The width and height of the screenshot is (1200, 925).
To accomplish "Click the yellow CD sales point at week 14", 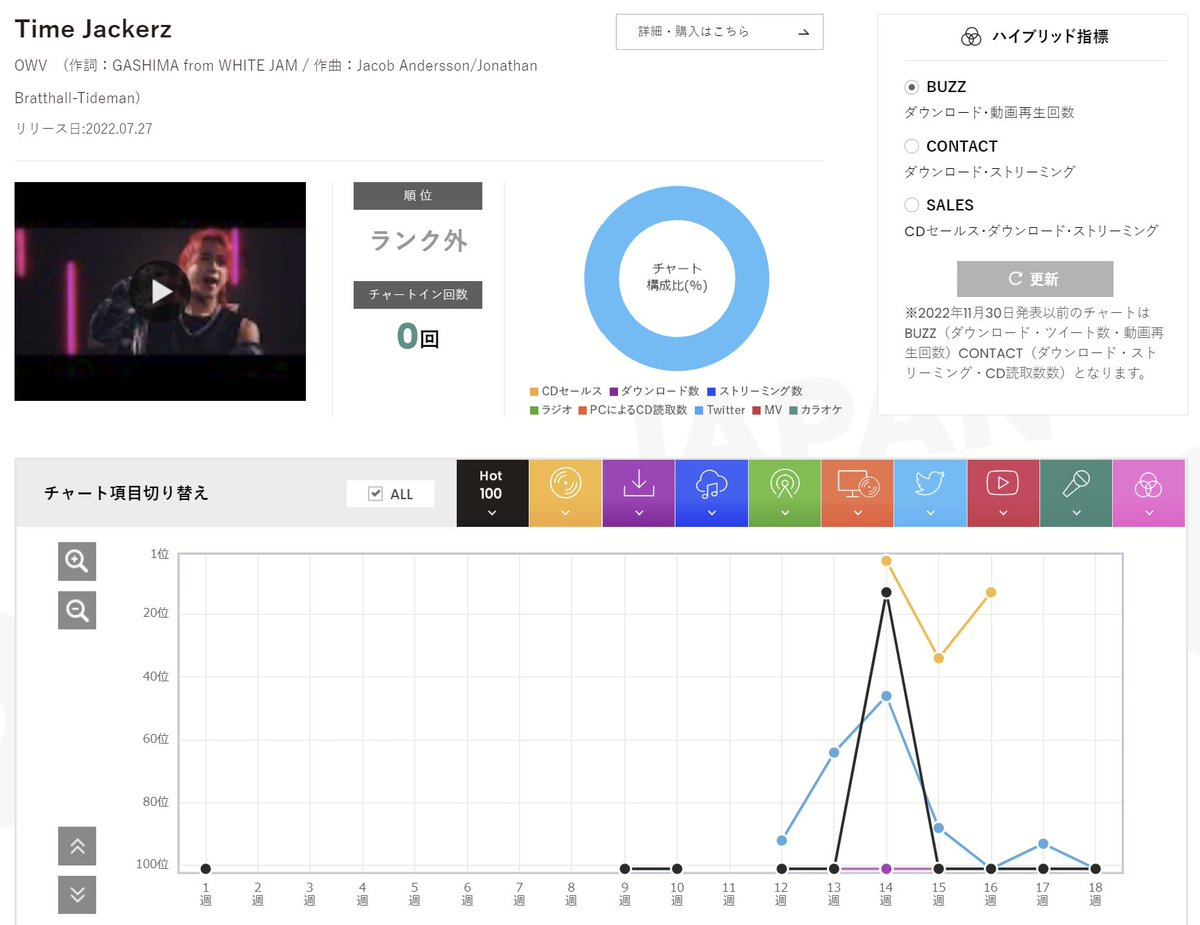I will 886,561.
